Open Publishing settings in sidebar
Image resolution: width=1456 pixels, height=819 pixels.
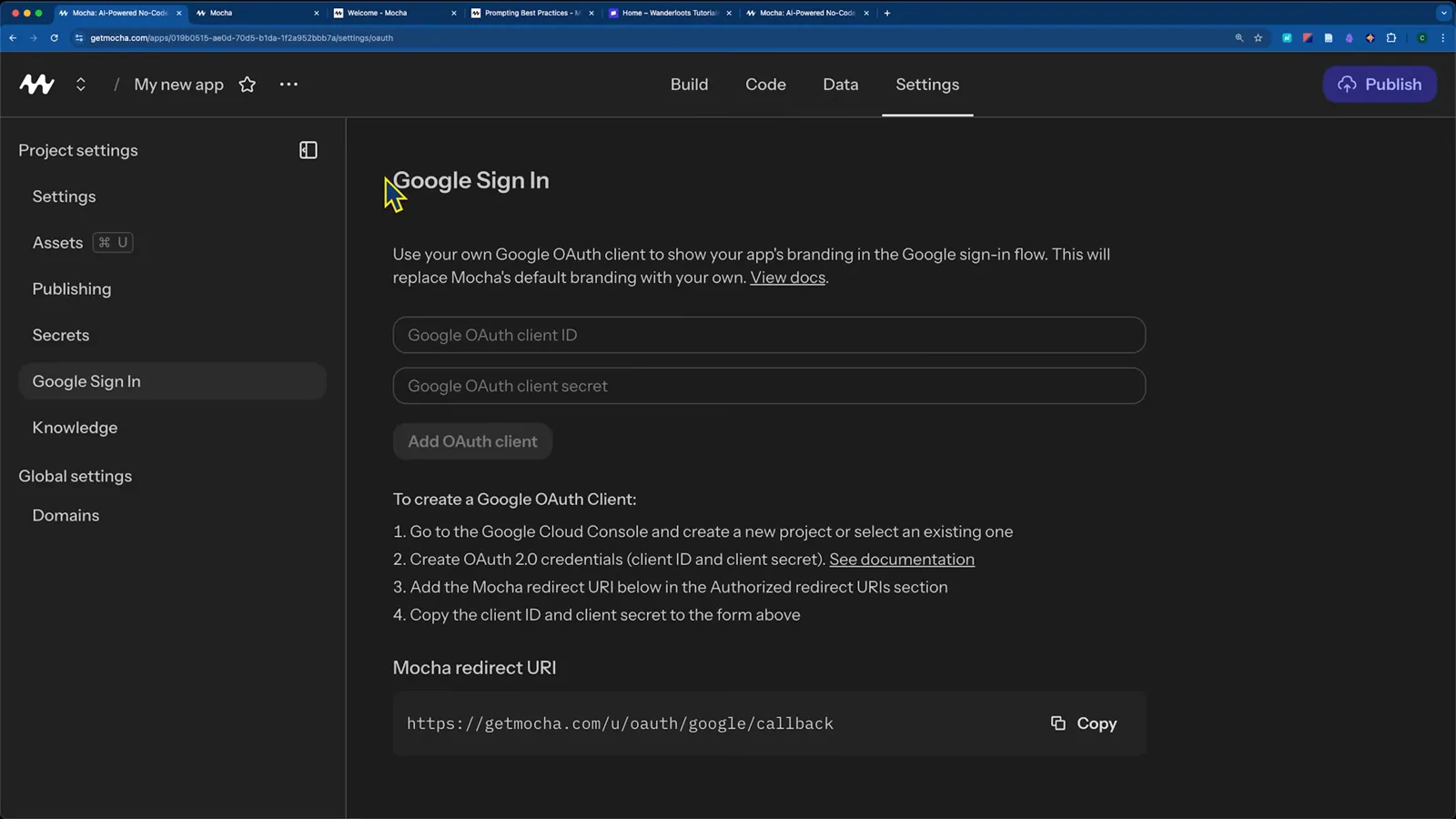[72, 288]
